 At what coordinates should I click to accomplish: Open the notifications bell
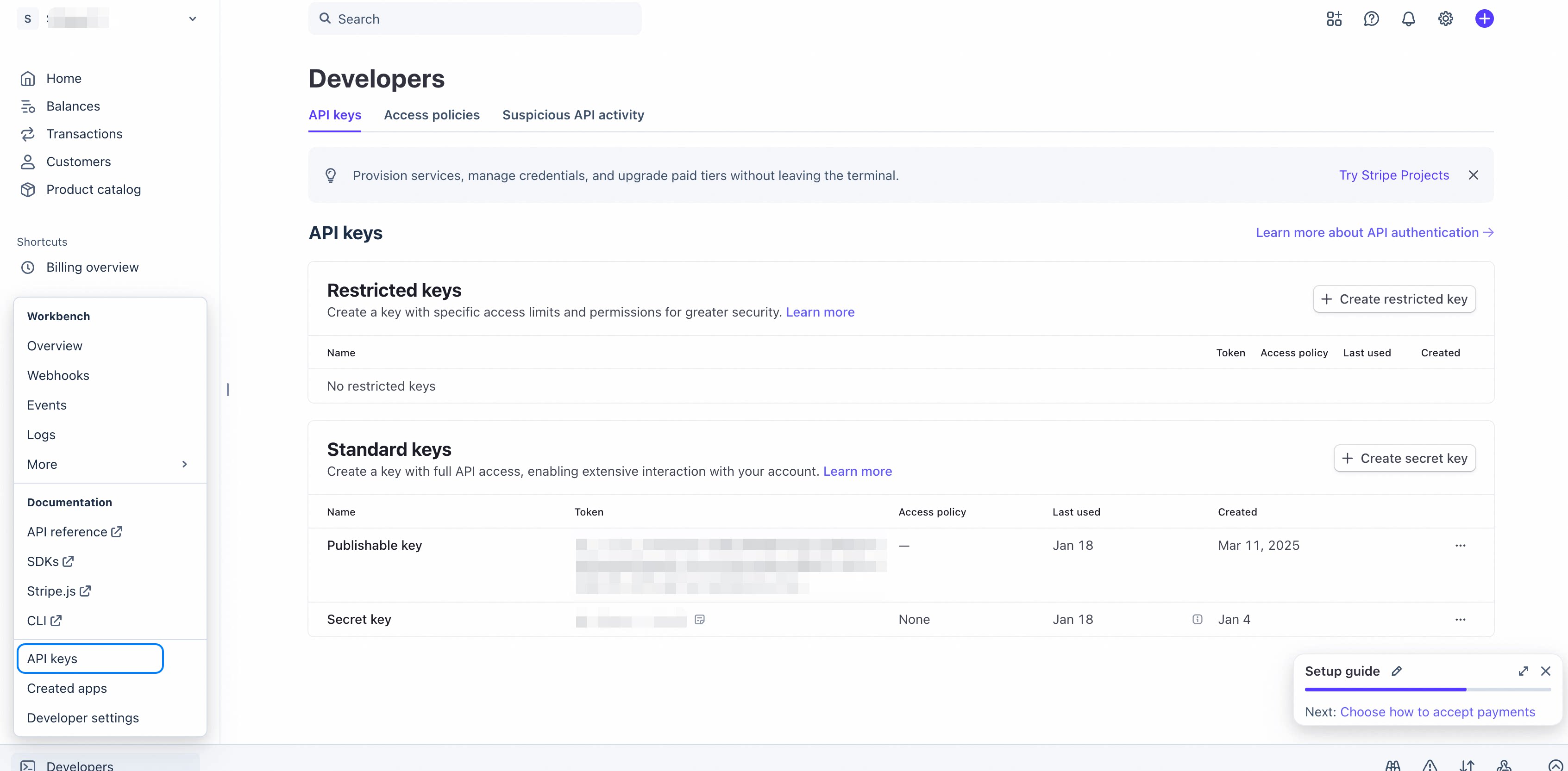click(x=1408, y=19)
